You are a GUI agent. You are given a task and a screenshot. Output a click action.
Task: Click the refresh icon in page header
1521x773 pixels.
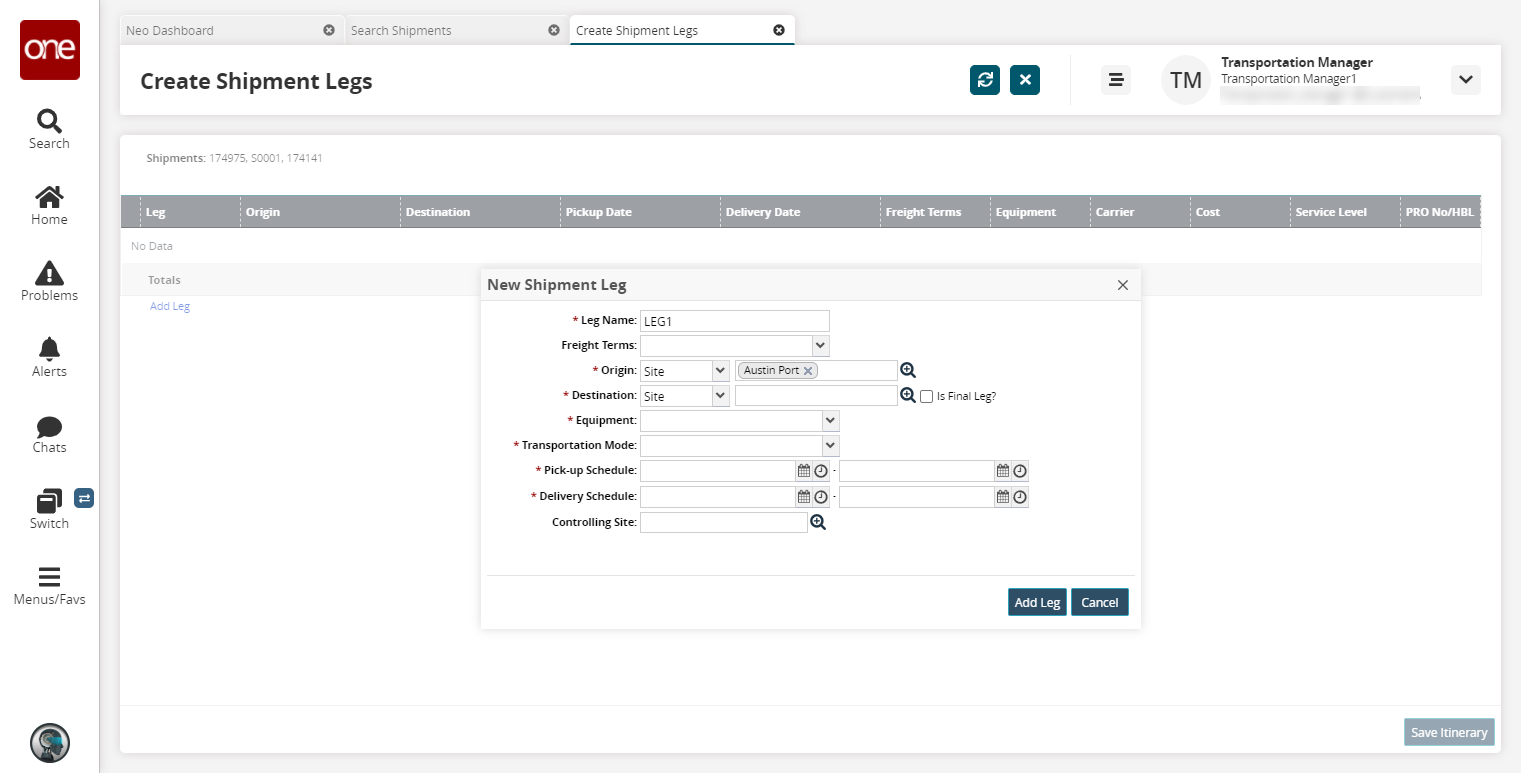coord(984,80)
